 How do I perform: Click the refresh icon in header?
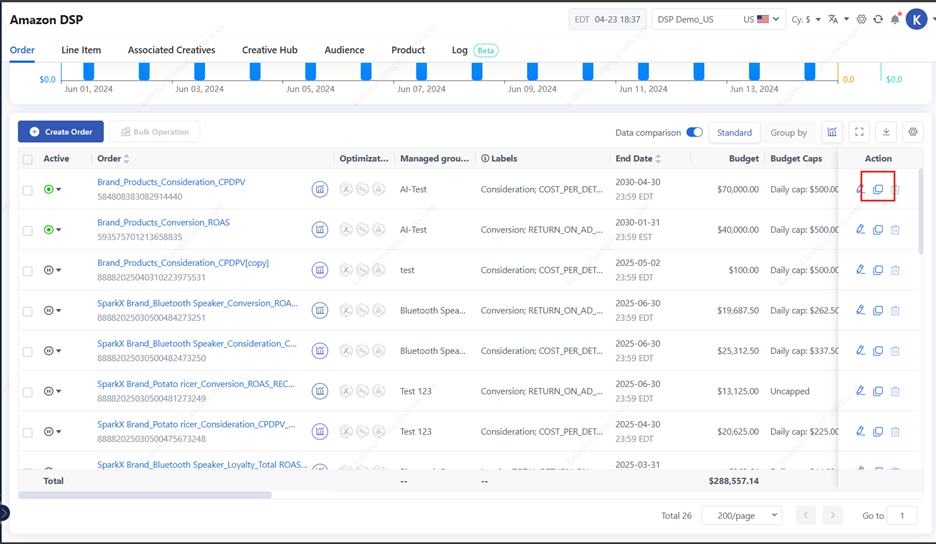tap(878, 19)
